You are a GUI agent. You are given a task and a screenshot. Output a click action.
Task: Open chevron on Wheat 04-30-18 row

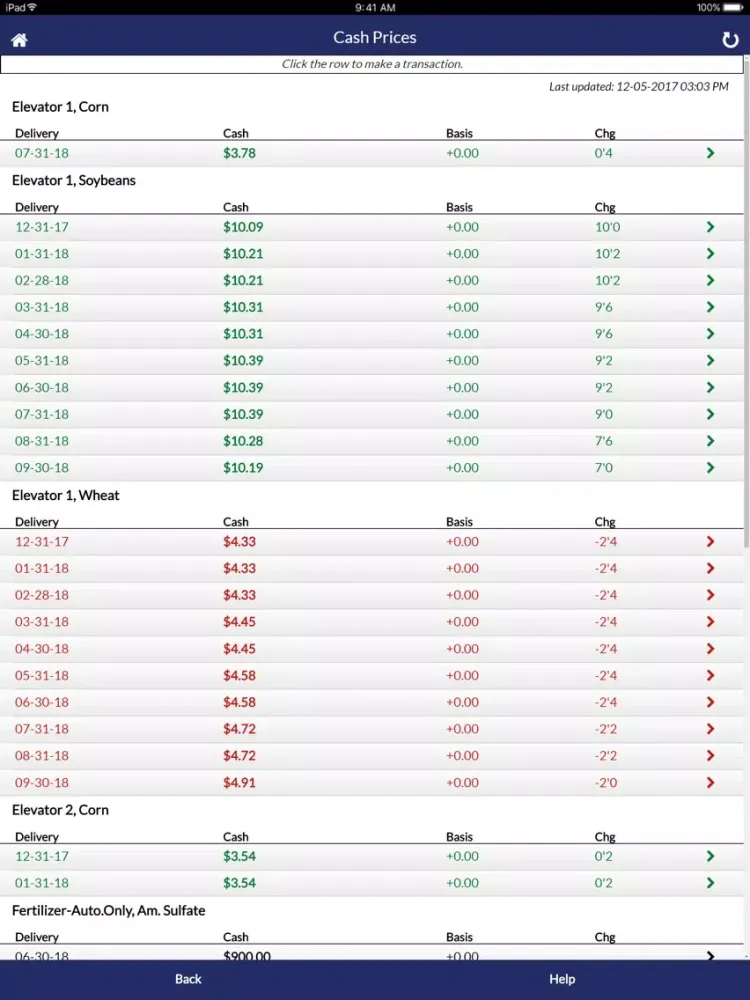(x=710, y=649)
